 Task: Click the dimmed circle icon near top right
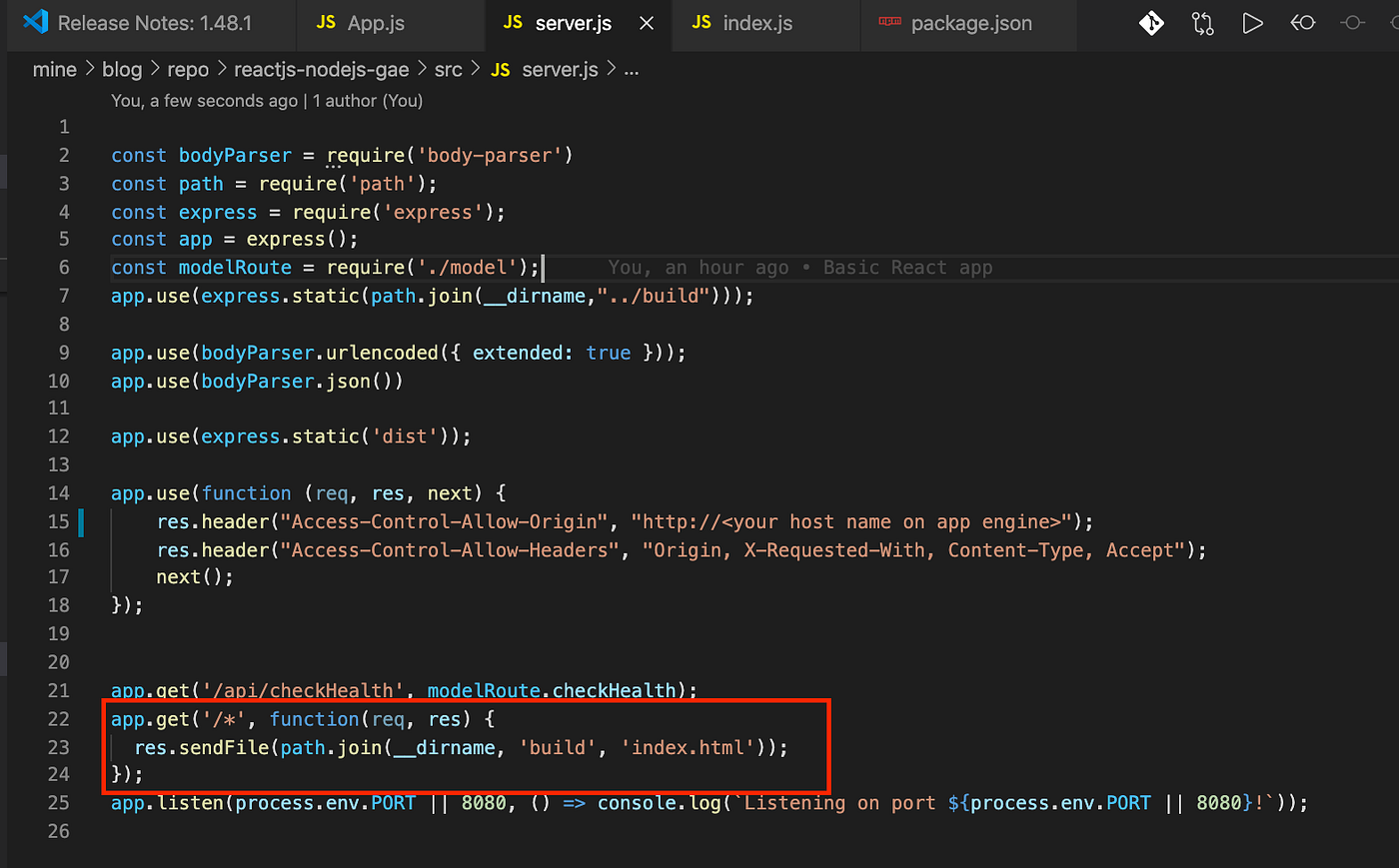(1353, 23)
